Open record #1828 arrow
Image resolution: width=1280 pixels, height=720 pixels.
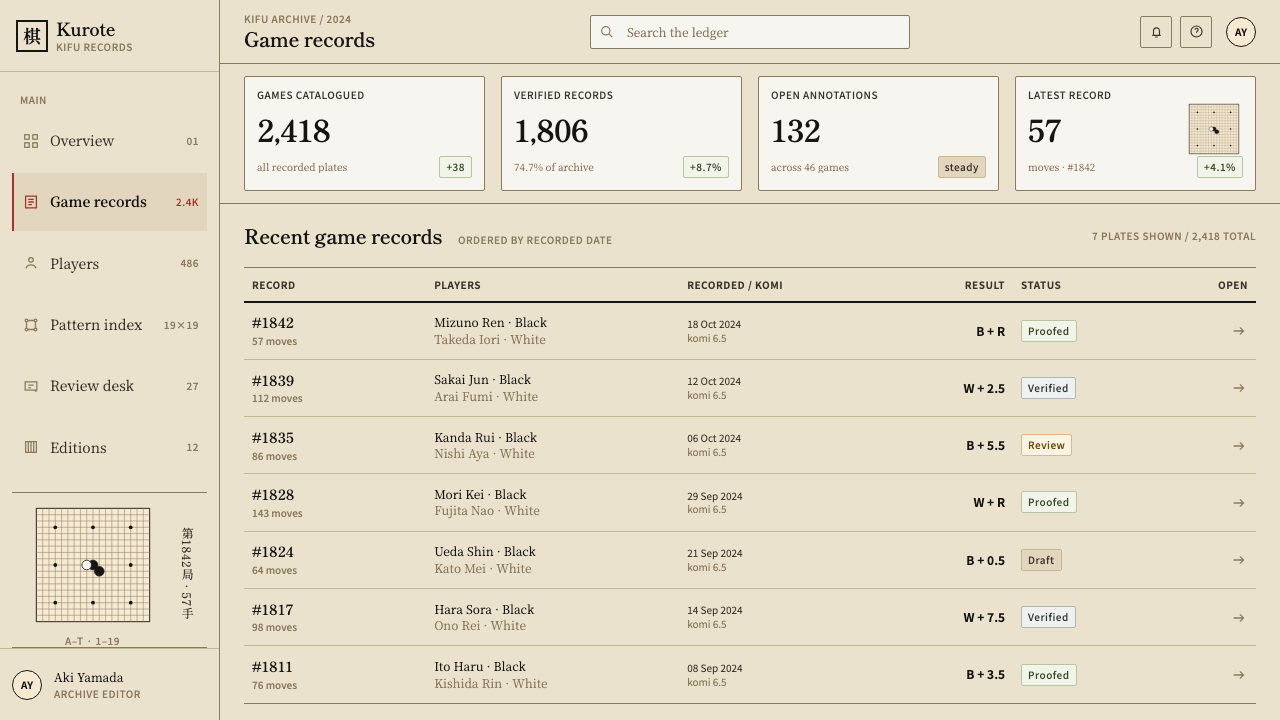pyautogui.click(x=1239, y=503)
